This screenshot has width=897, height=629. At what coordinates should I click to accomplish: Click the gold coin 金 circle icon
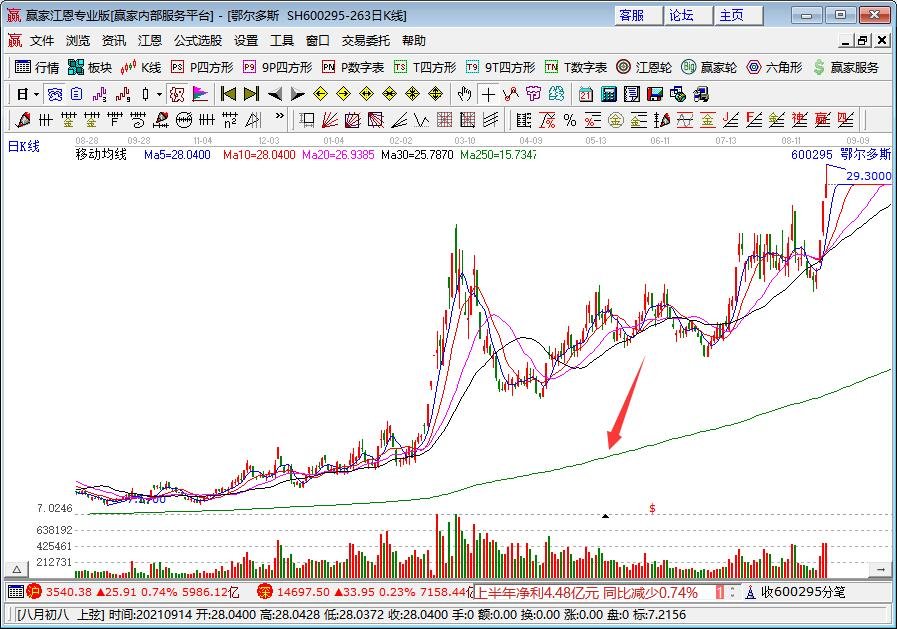tap(616, 120)
